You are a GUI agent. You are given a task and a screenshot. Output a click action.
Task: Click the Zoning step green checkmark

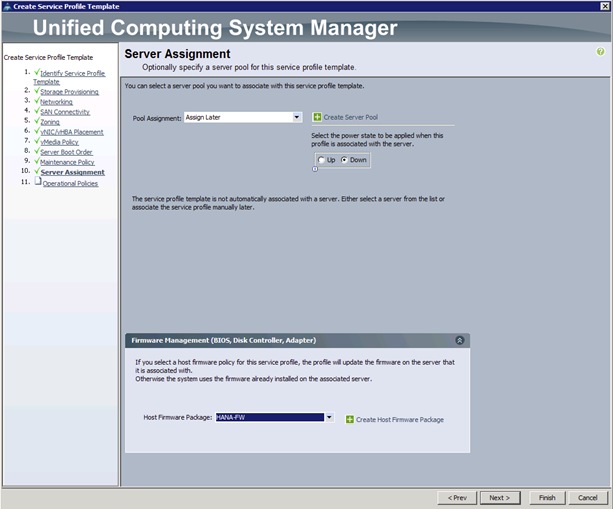(x=37, y=121)
